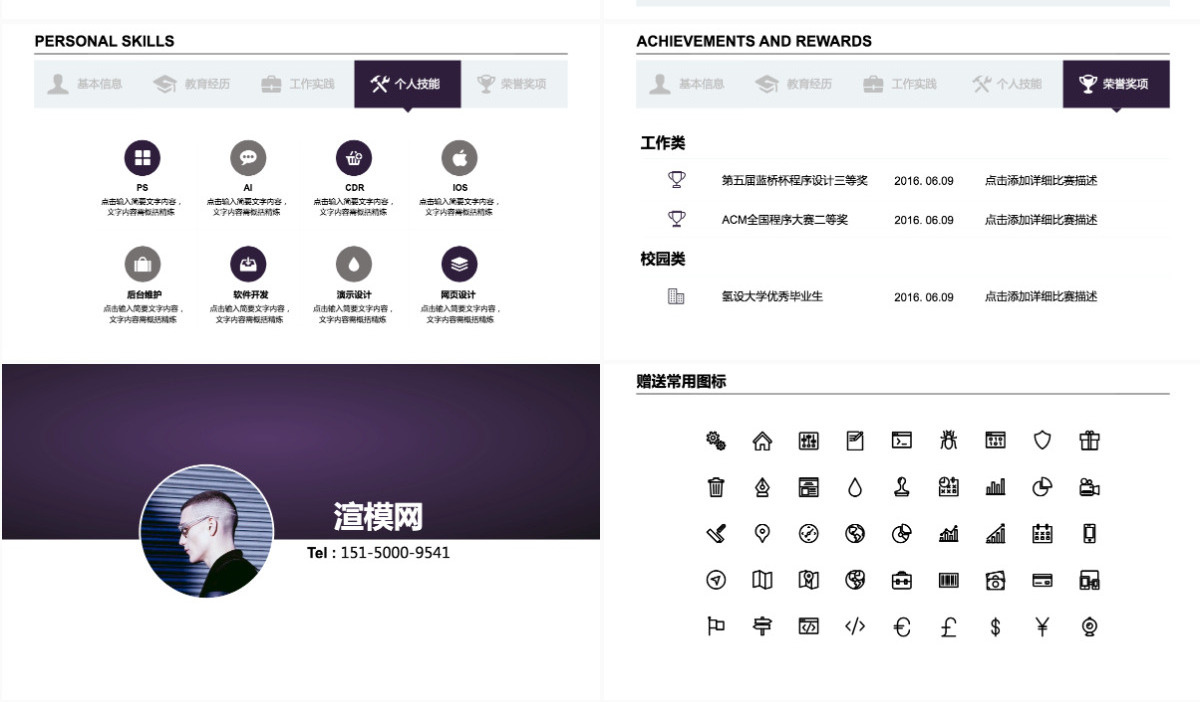
Task: Select the barcode icon
Action: point(948,580)
